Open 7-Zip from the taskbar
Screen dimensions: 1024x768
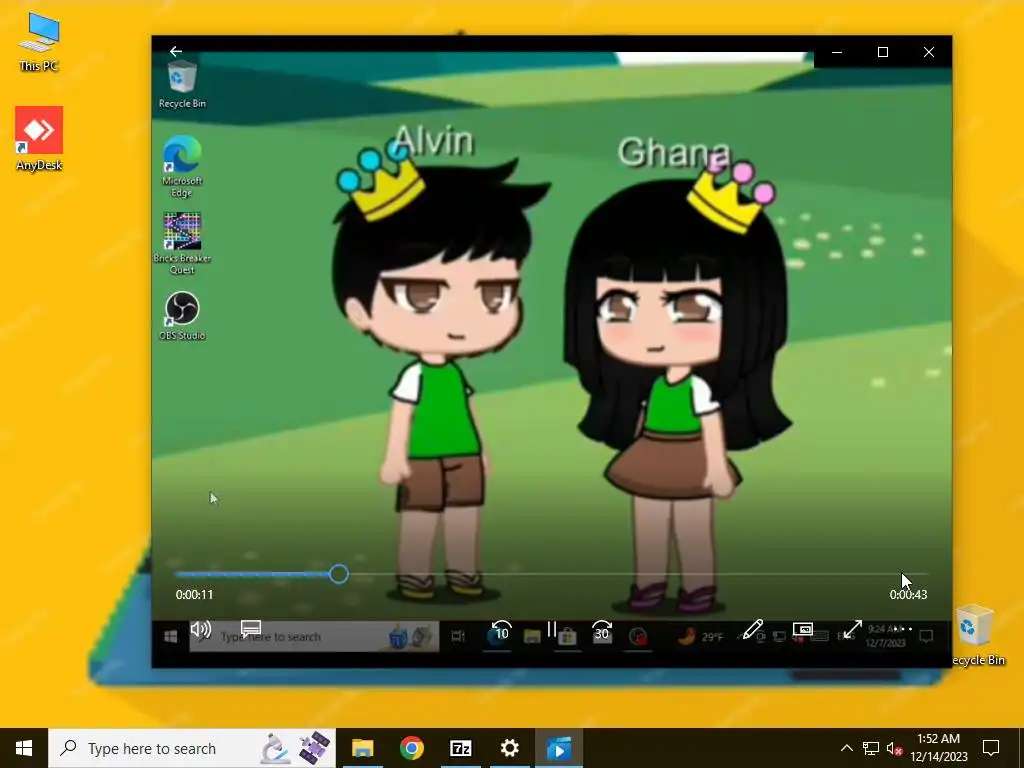coord(460,748)
